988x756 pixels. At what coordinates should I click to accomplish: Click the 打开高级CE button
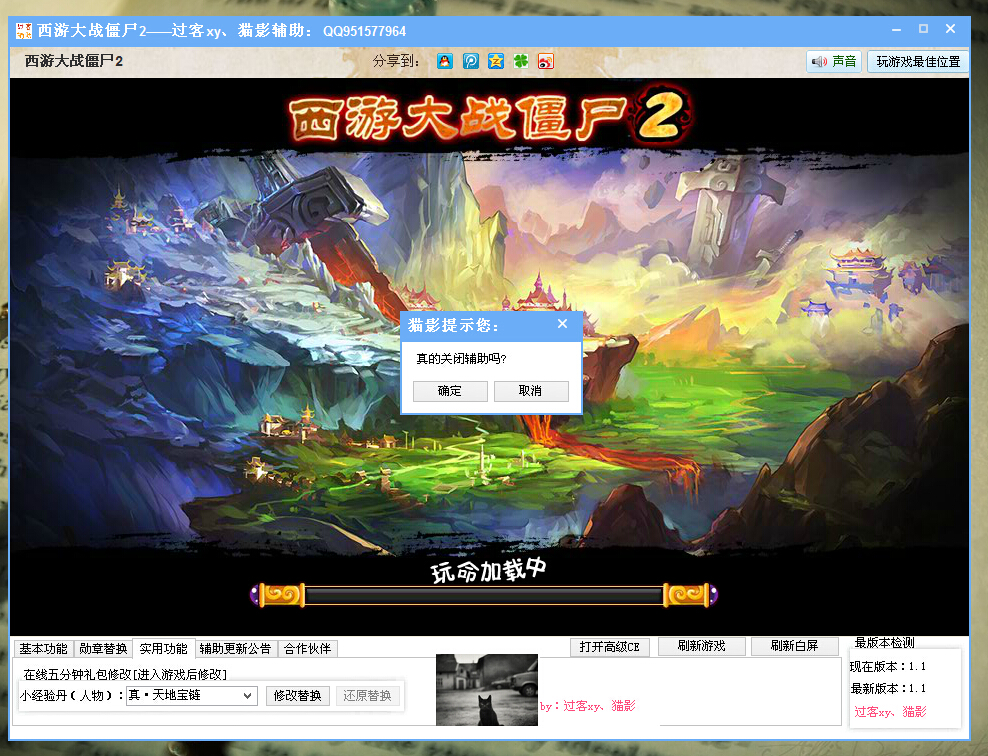609,647
